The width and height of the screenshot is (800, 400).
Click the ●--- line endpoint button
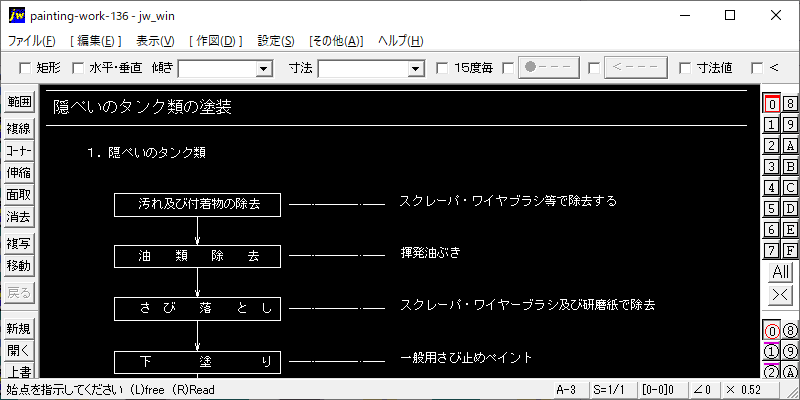pyautogui.click(x=549, y=67)
